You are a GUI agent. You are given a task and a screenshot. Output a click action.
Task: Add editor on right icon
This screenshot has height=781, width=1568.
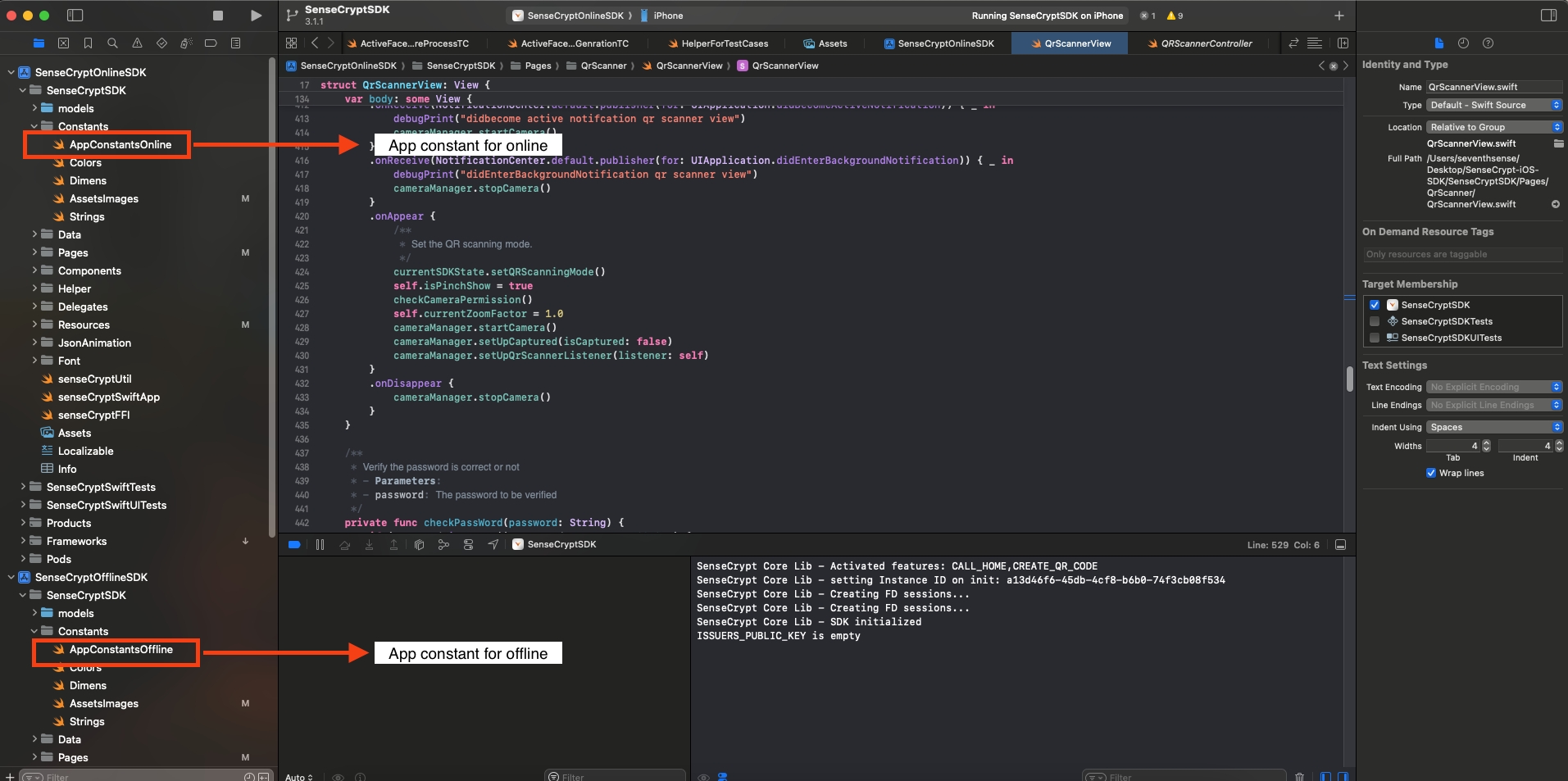coord(1343,43)
